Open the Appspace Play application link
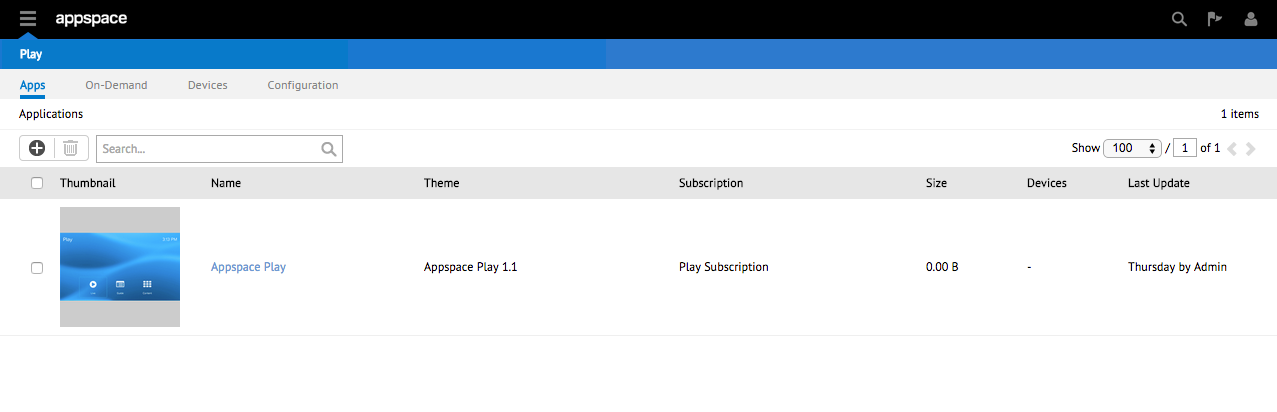This screenshot has height=412, width=1277. 248,267
